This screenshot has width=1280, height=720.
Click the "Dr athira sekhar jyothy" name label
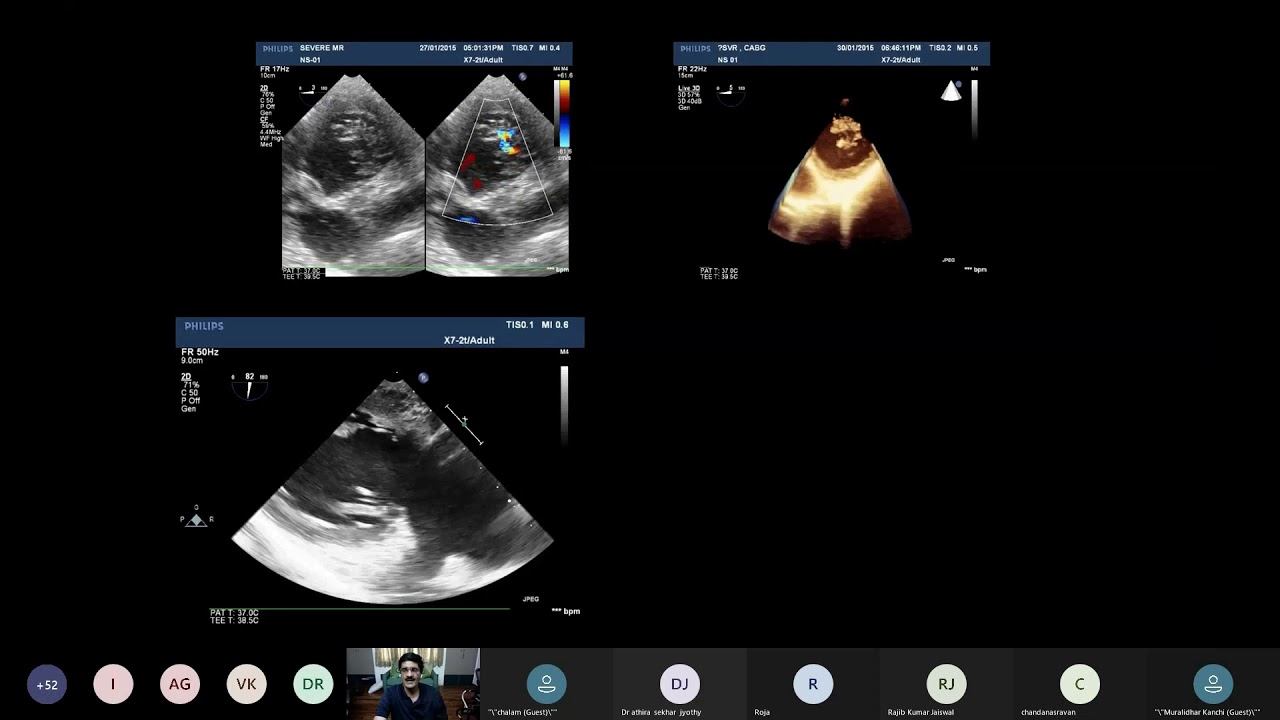[661, 712]
